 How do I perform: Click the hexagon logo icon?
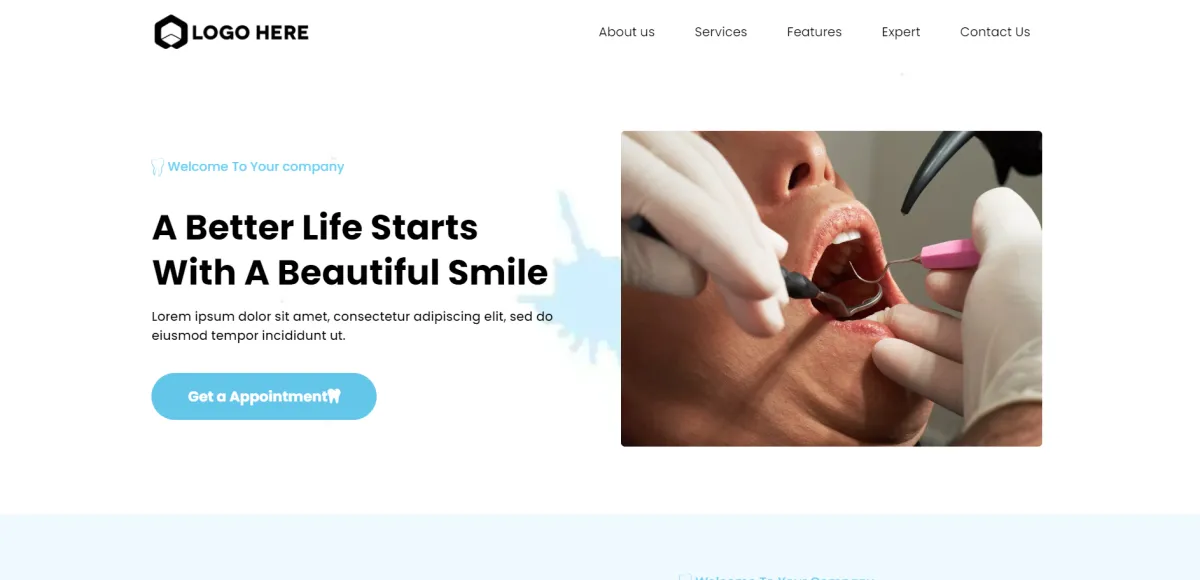click(171, 32)
